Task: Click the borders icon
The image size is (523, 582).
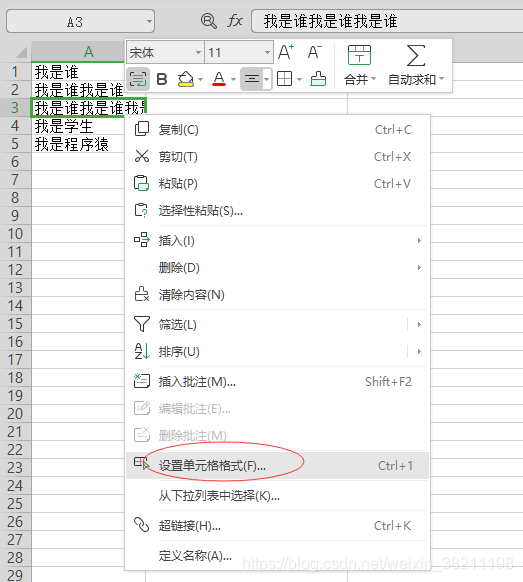Action: pyautogui.click(x=285, y=79)
